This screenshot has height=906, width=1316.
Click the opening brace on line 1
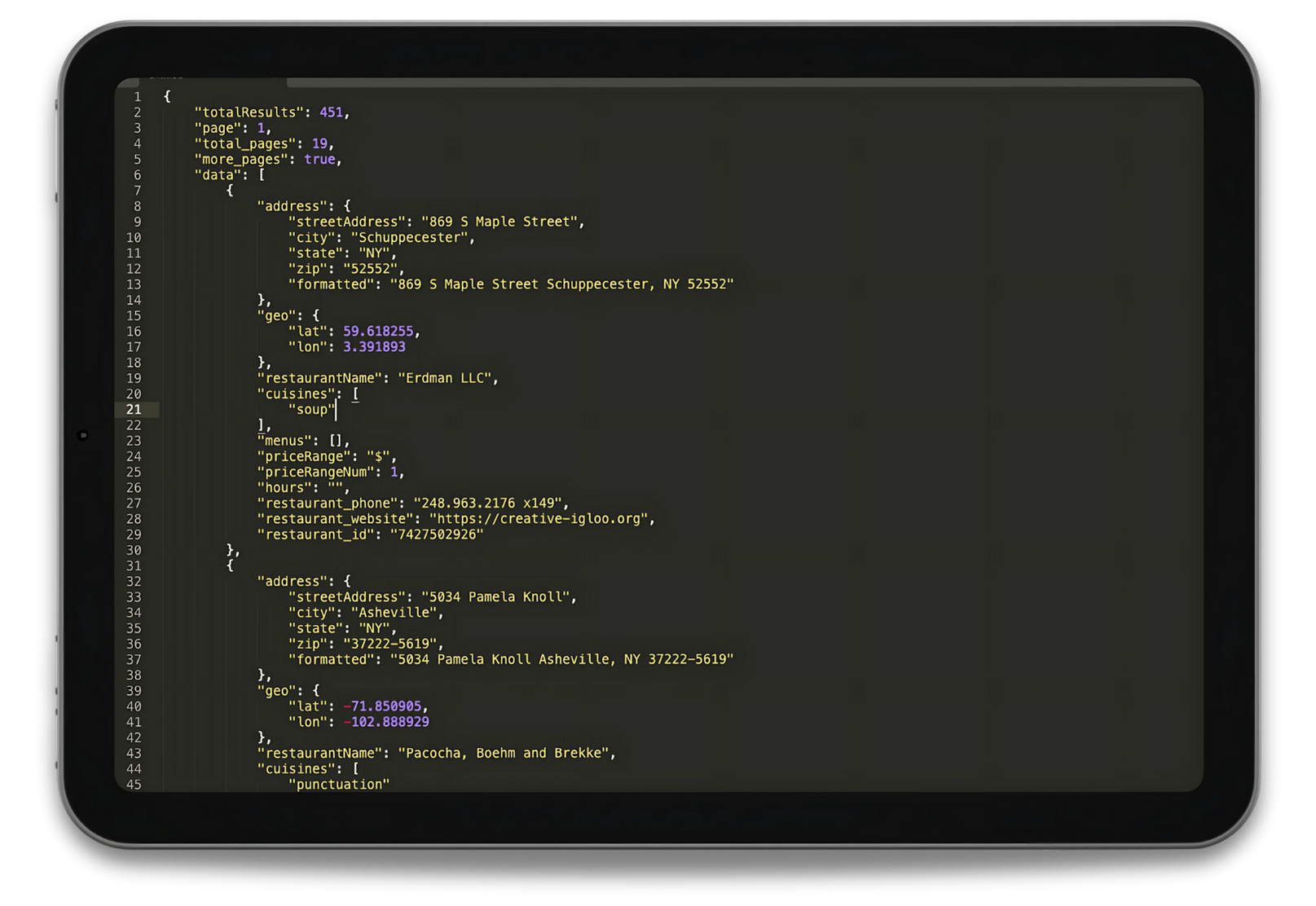167,96
